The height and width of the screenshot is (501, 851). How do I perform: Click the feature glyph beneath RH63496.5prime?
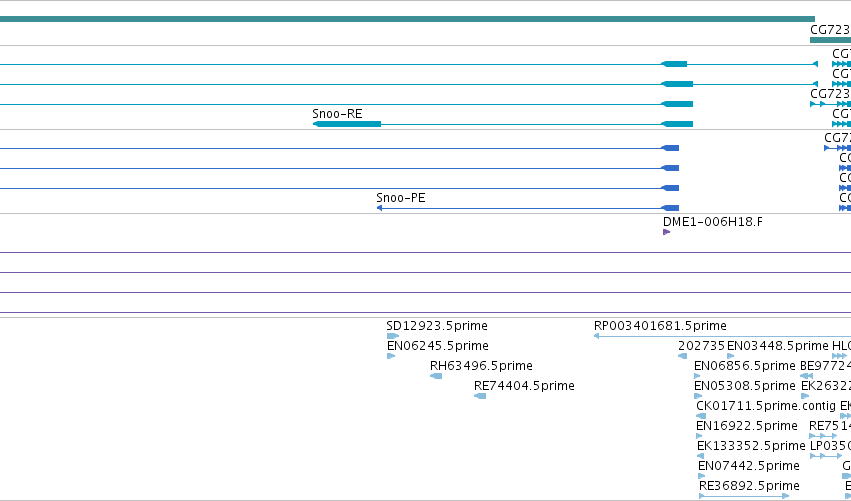(436, 376)
